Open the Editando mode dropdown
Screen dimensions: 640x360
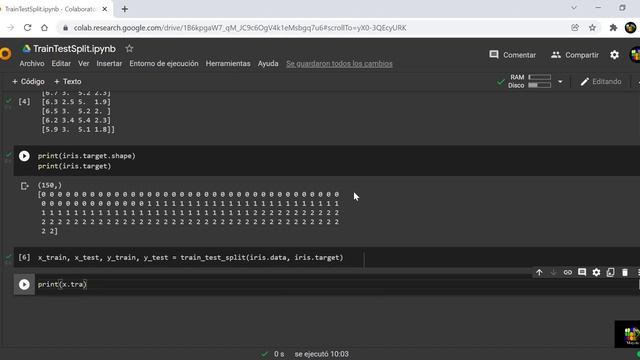coord(601,82)
